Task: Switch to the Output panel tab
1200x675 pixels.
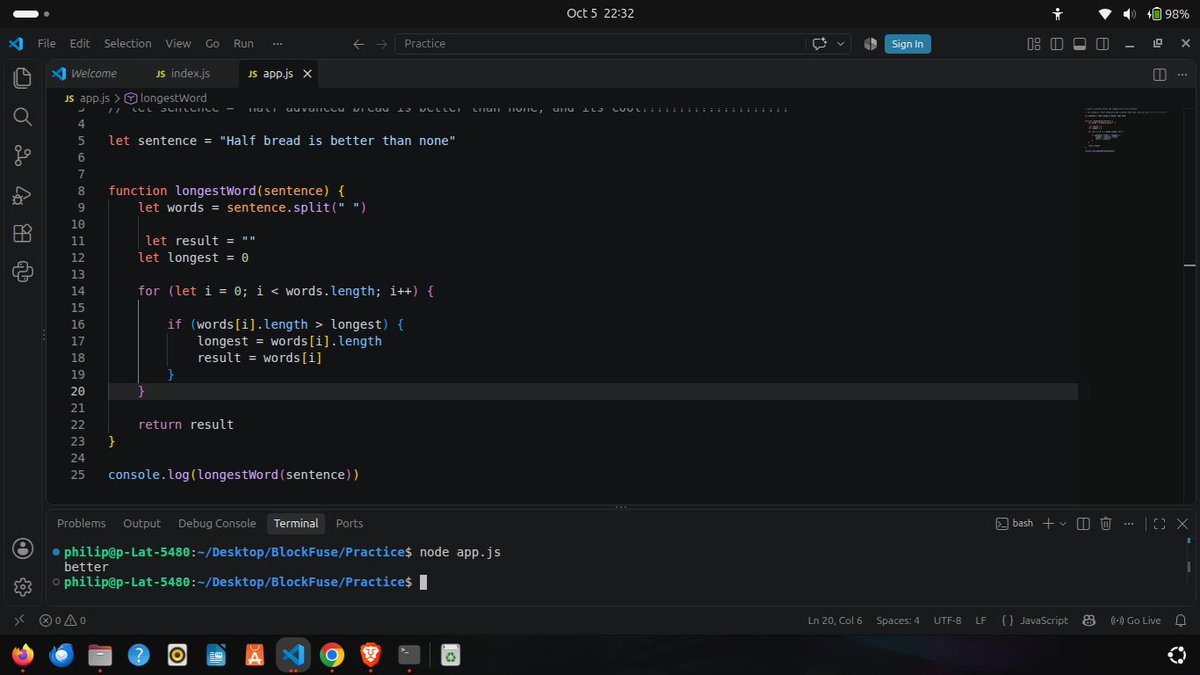Action: pyautogui.click(x=142, y=523)
